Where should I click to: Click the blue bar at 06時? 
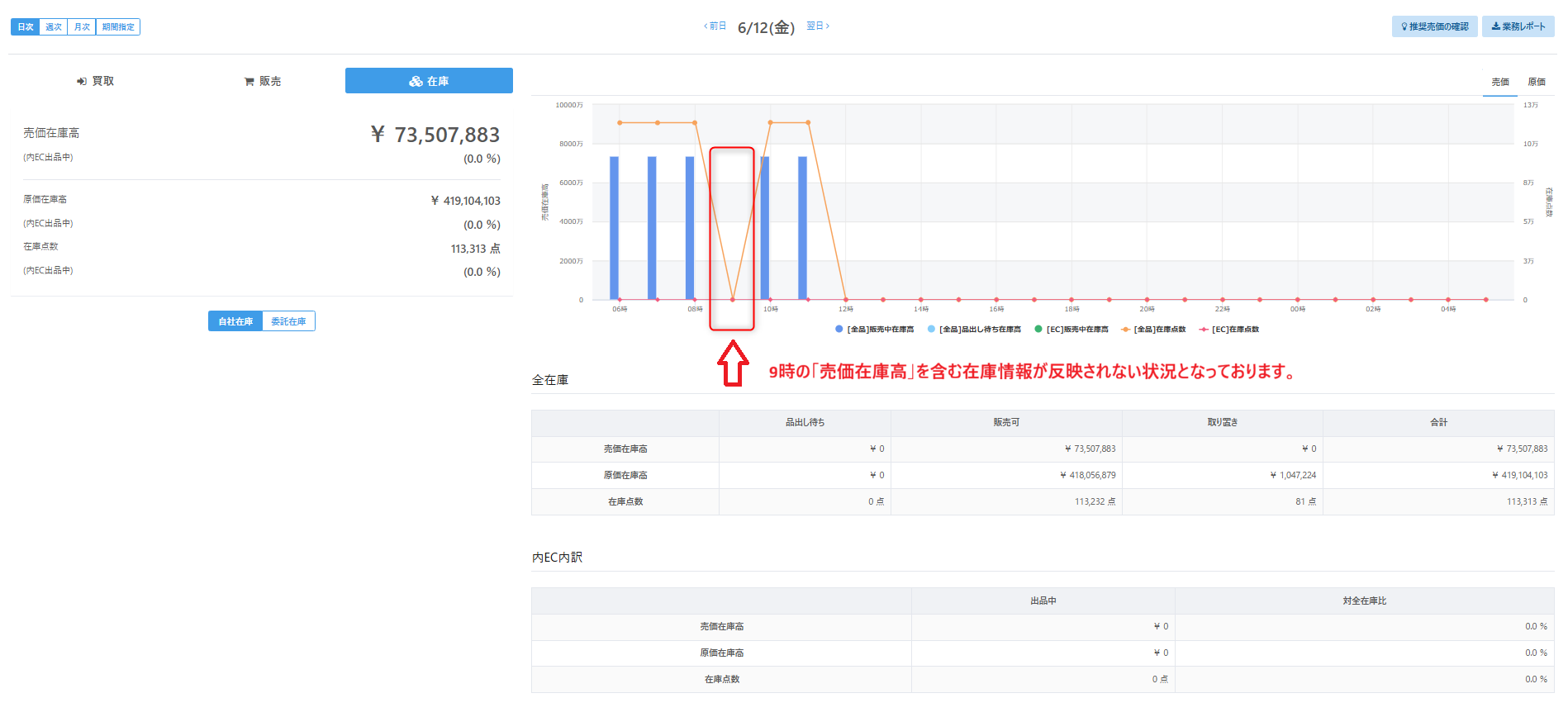click(x=614, y=228)
